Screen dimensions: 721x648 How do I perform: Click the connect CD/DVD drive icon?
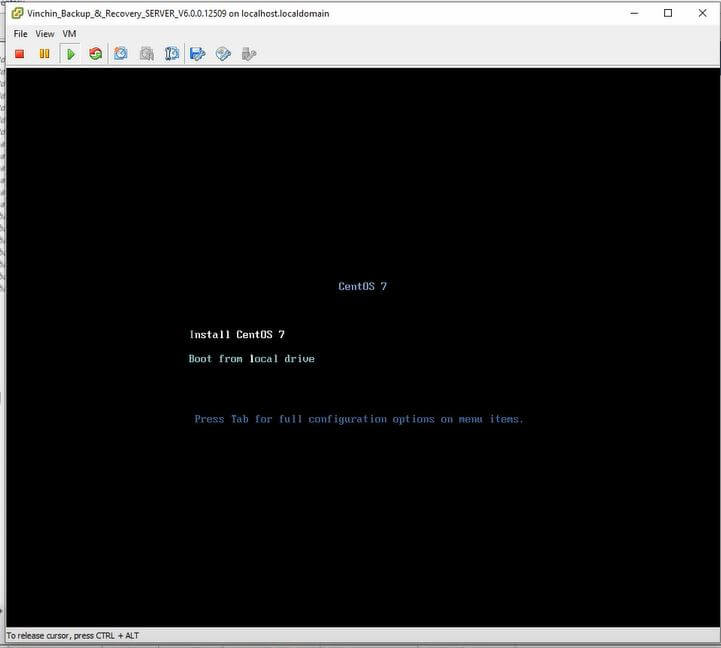coord(223,54)
